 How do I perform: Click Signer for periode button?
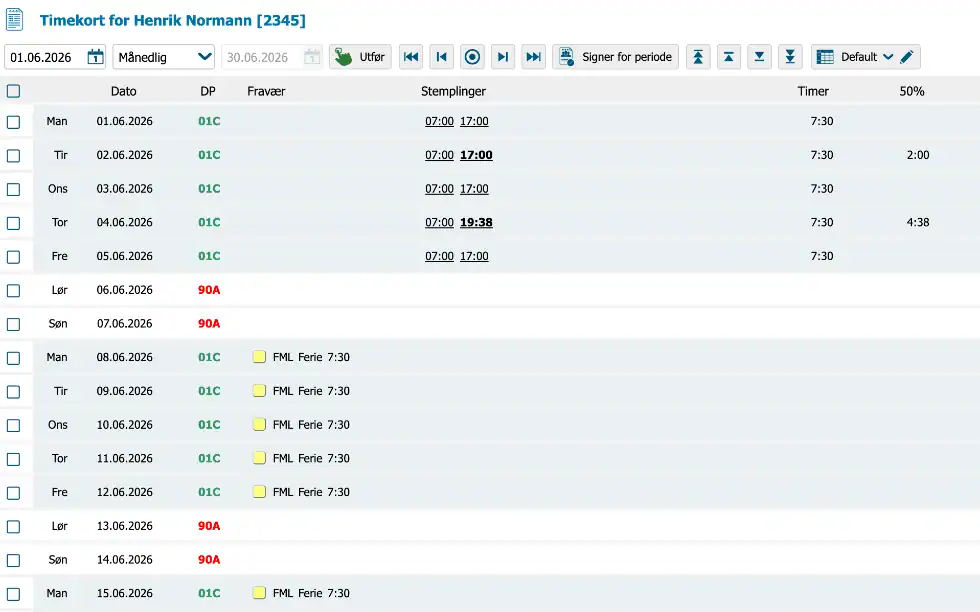click(x=616, y=57)
